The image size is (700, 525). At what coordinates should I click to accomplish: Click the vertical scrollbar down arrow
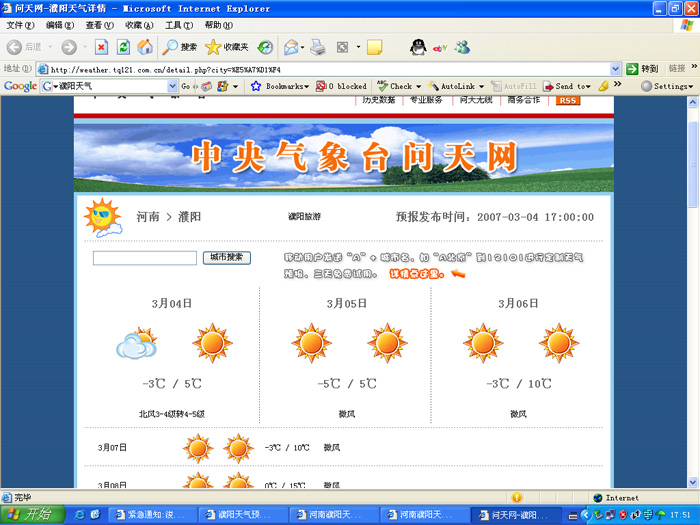coord(693,482)
